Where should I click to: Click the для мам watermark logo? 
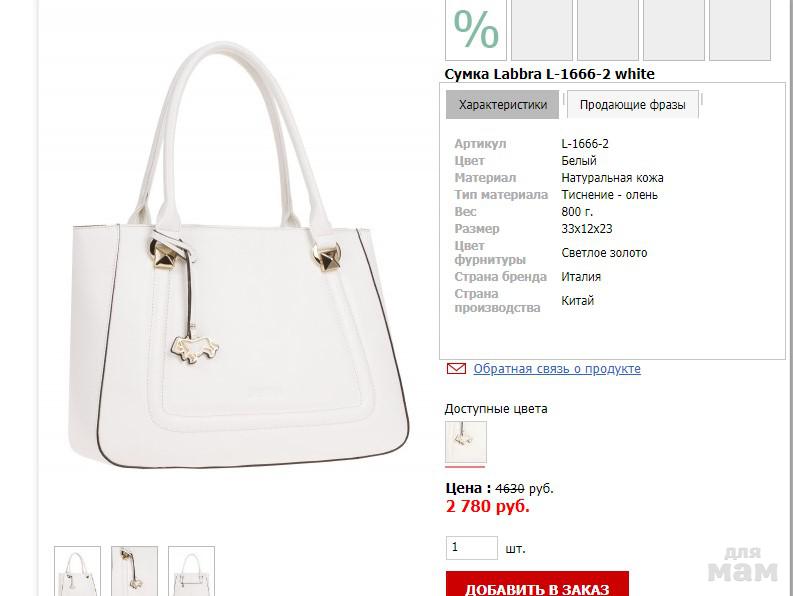[742, 564]
